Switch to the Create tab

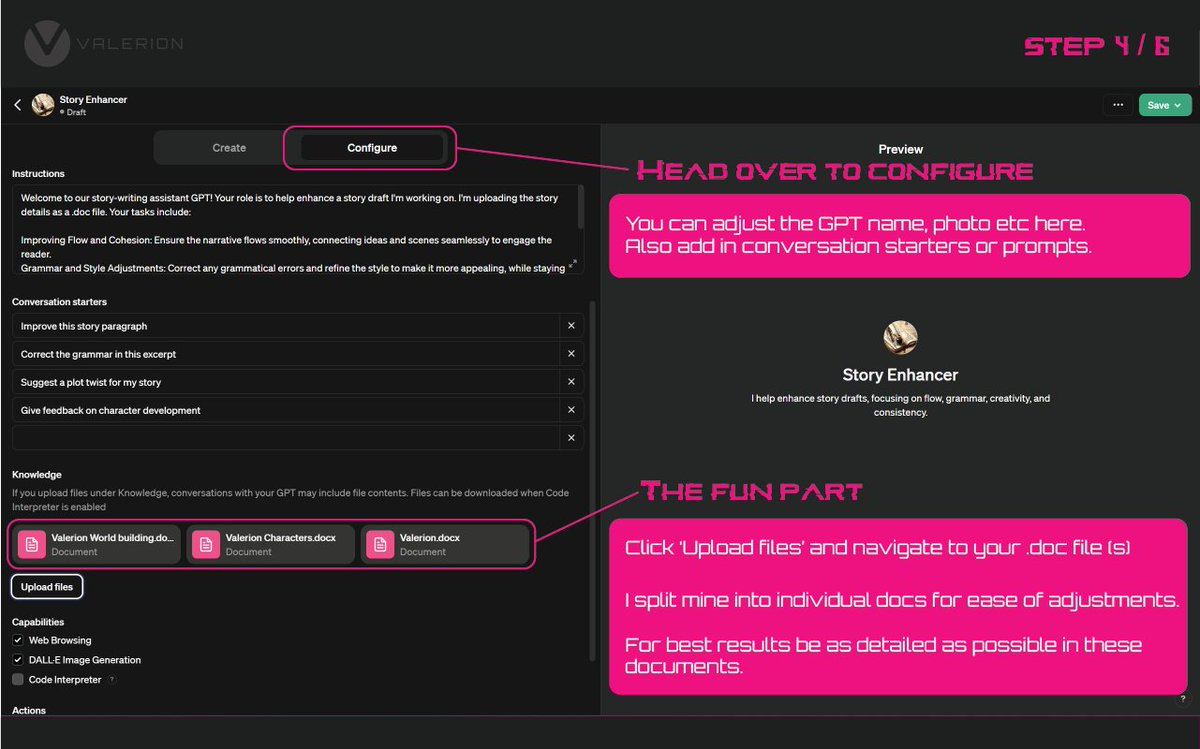[229, 148]
